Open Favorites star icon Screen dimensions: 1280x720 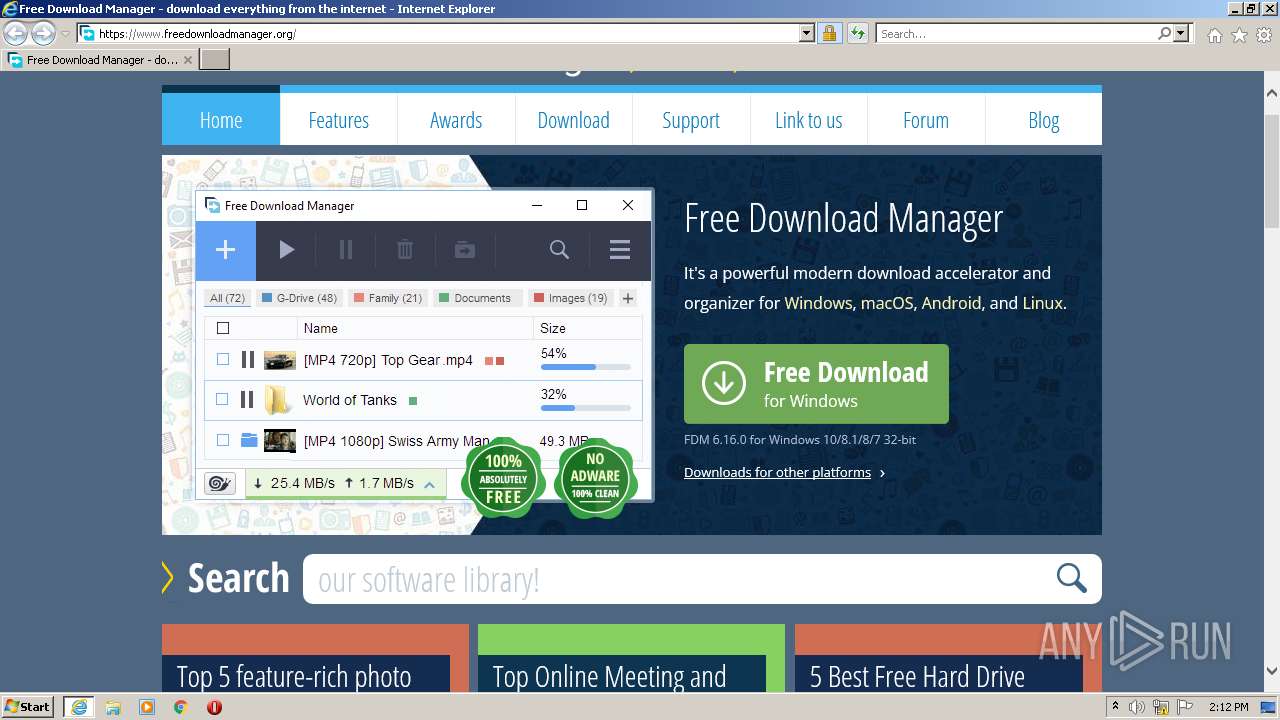(x=1239, y=35)
